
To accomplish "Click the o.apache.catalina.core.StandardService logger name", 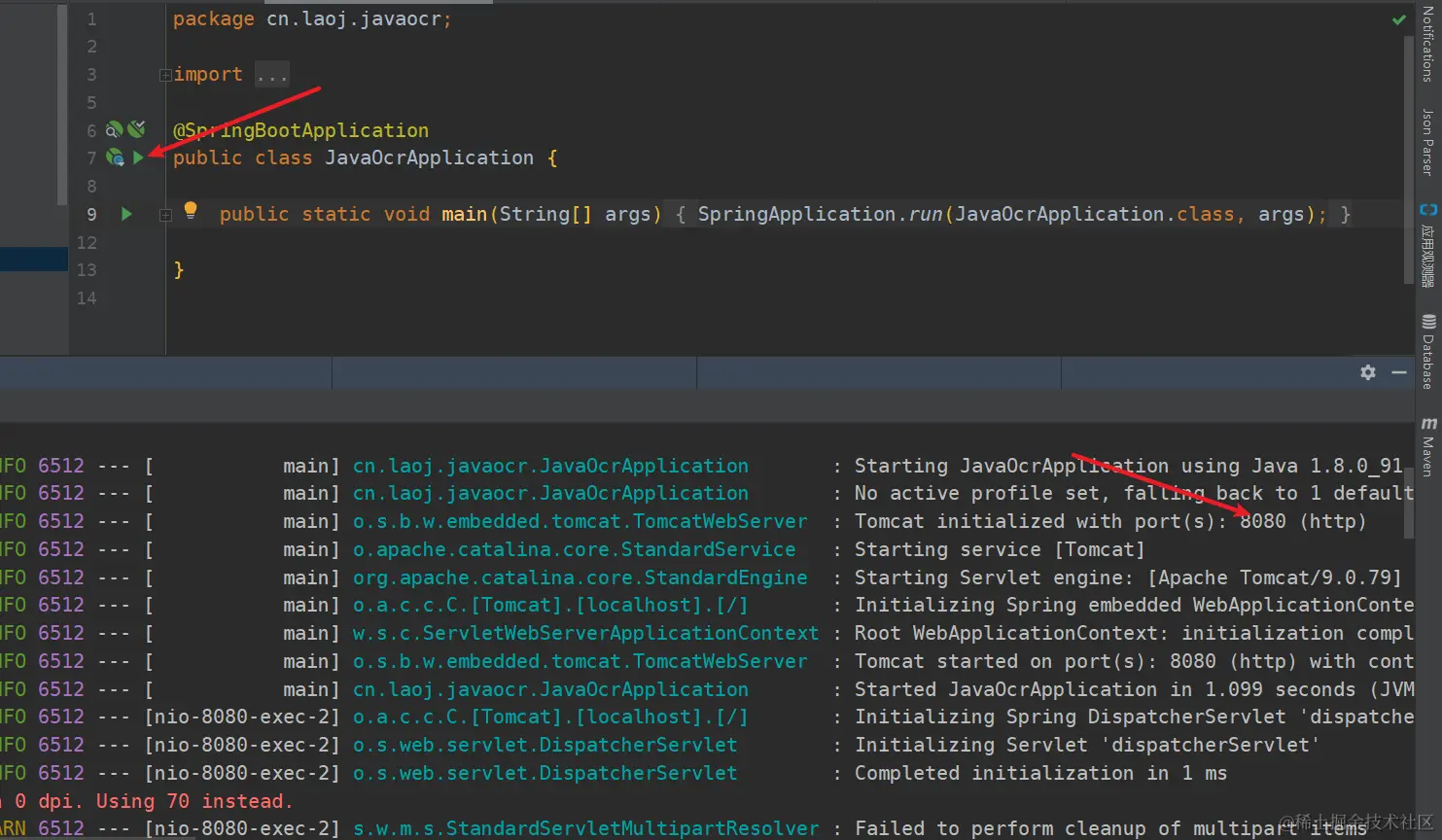I will click(574, 549).
